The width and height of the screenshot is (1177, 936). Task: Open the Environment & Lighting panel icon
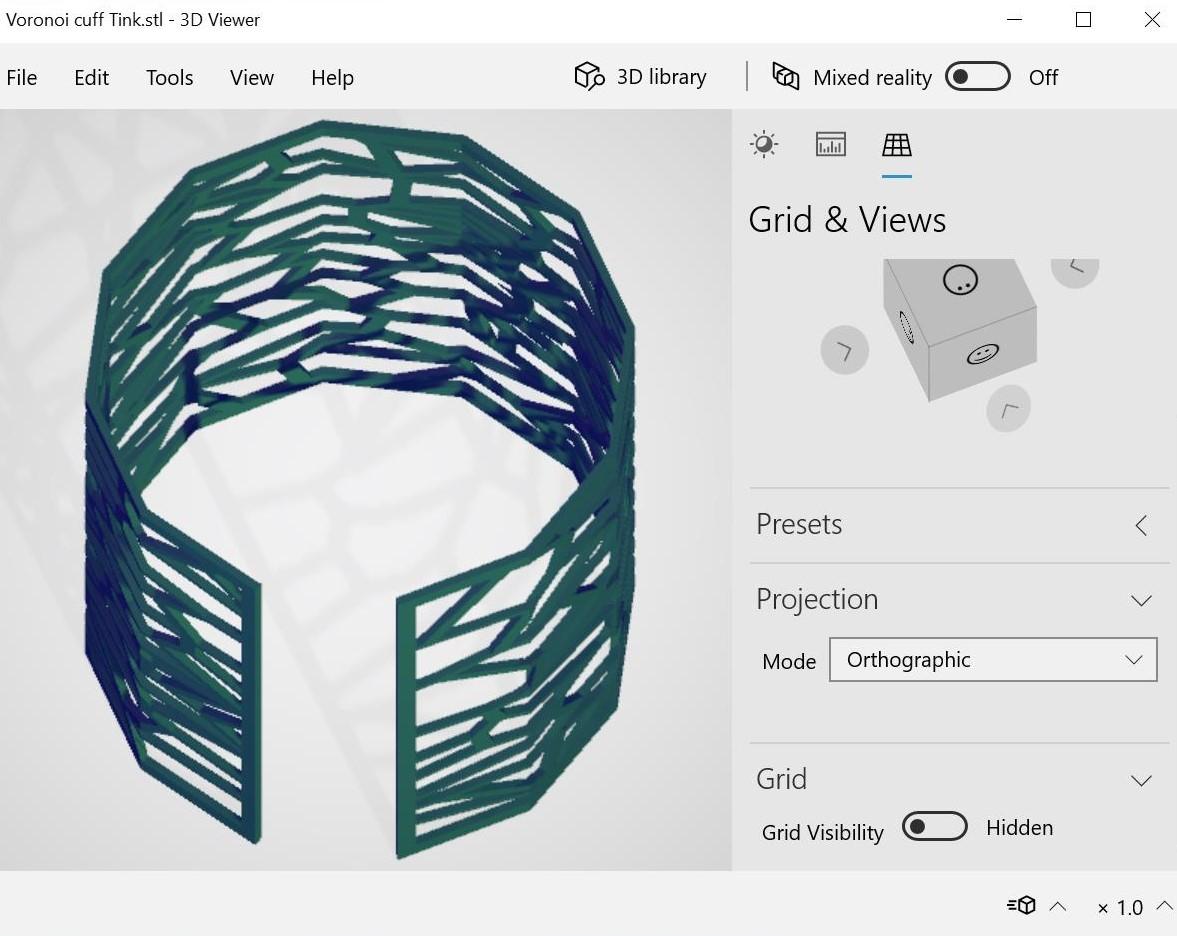pos(763,144)
